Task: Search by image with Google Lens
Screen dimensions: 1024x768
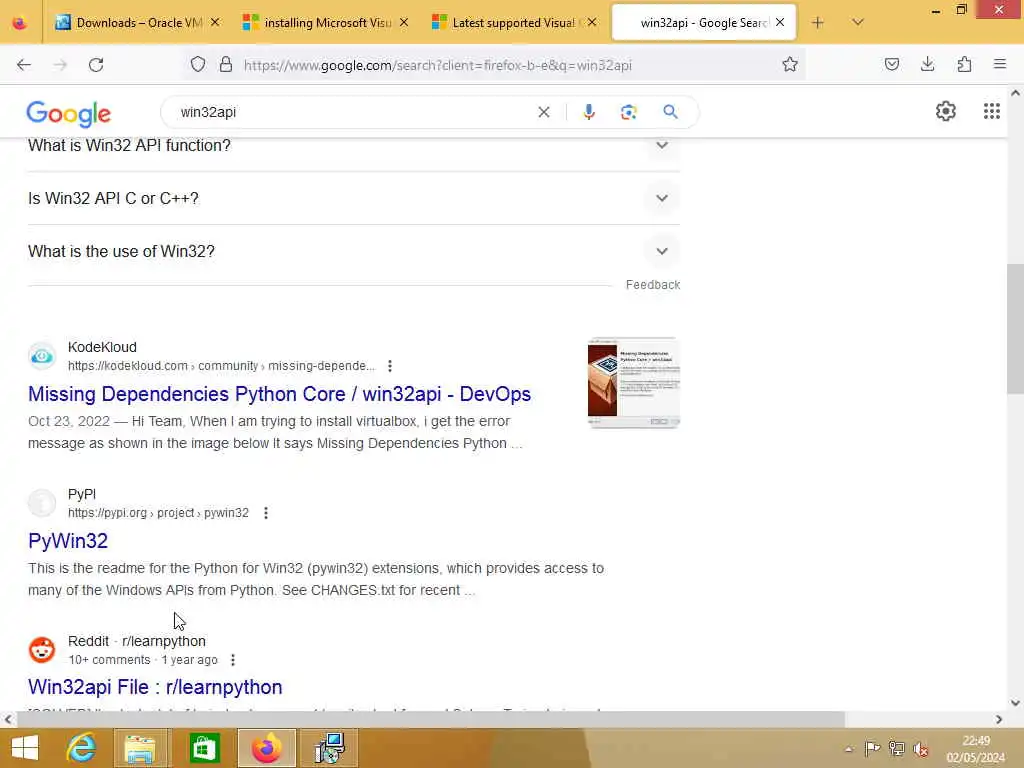Action: pyautogui.click(x=628, y=112)
